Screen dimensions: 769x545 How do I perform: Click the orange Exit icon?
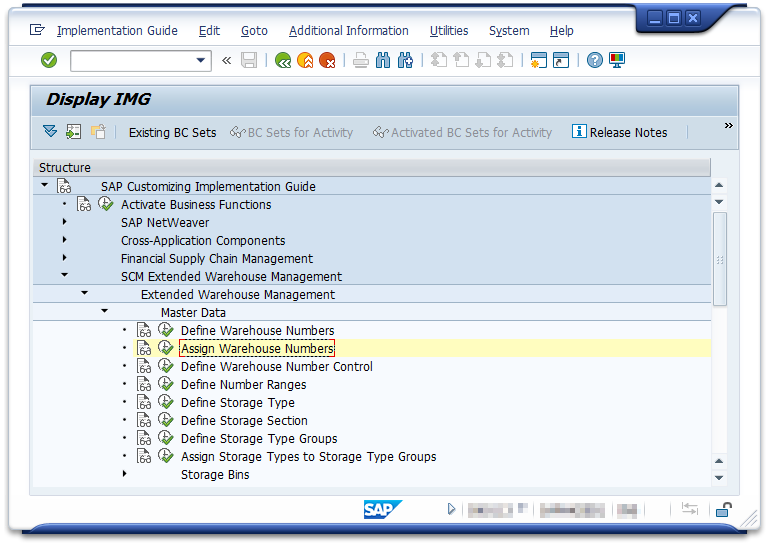point(305,61)
